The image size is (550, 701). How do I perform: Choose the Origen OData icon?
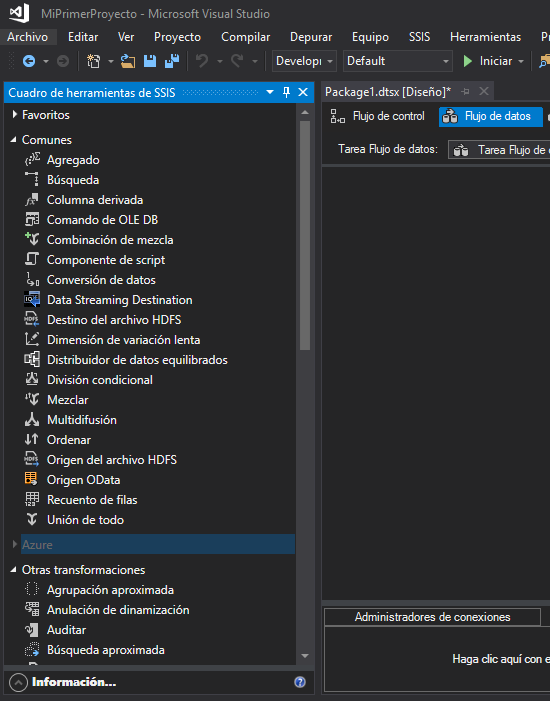(x=32, y=480)
